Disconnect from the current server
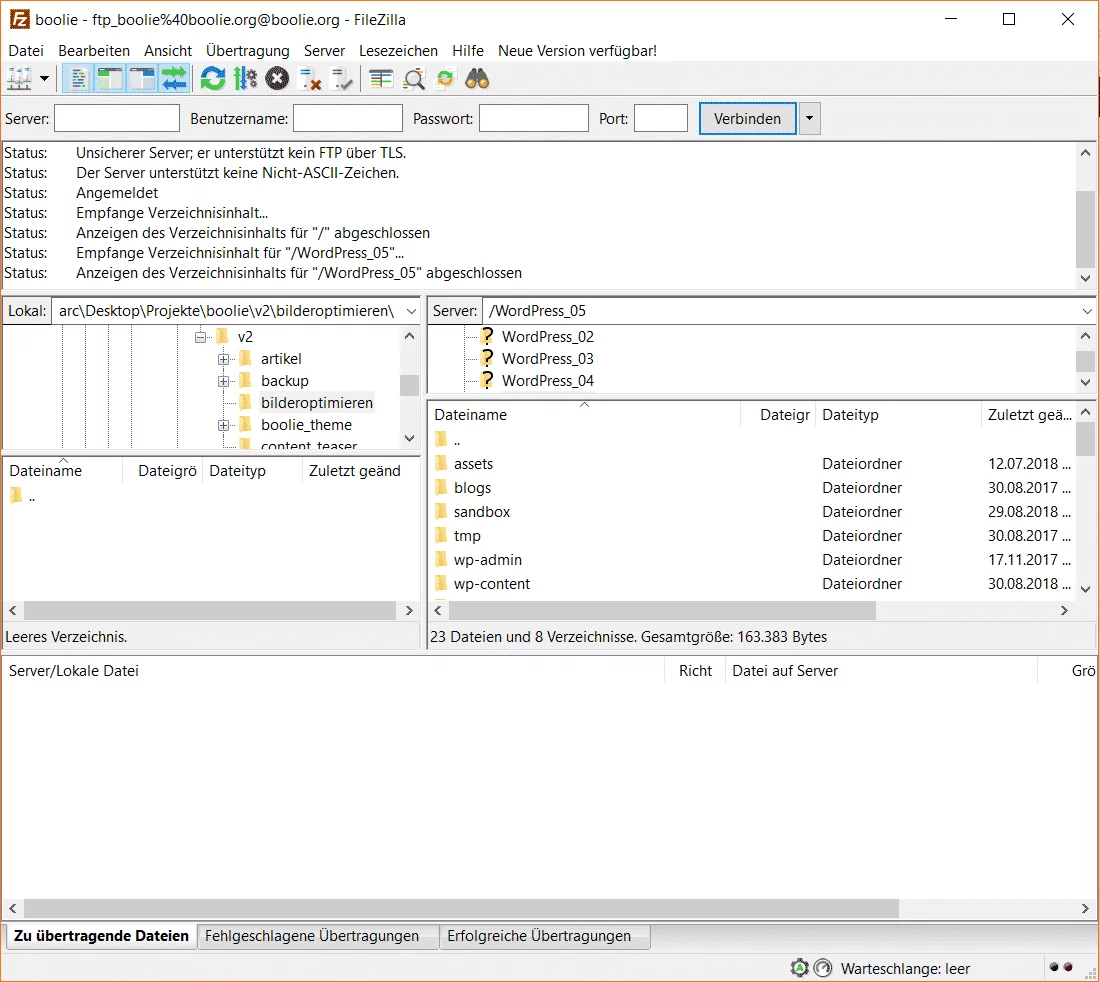 pyautogui.click(x=309, y=79)
